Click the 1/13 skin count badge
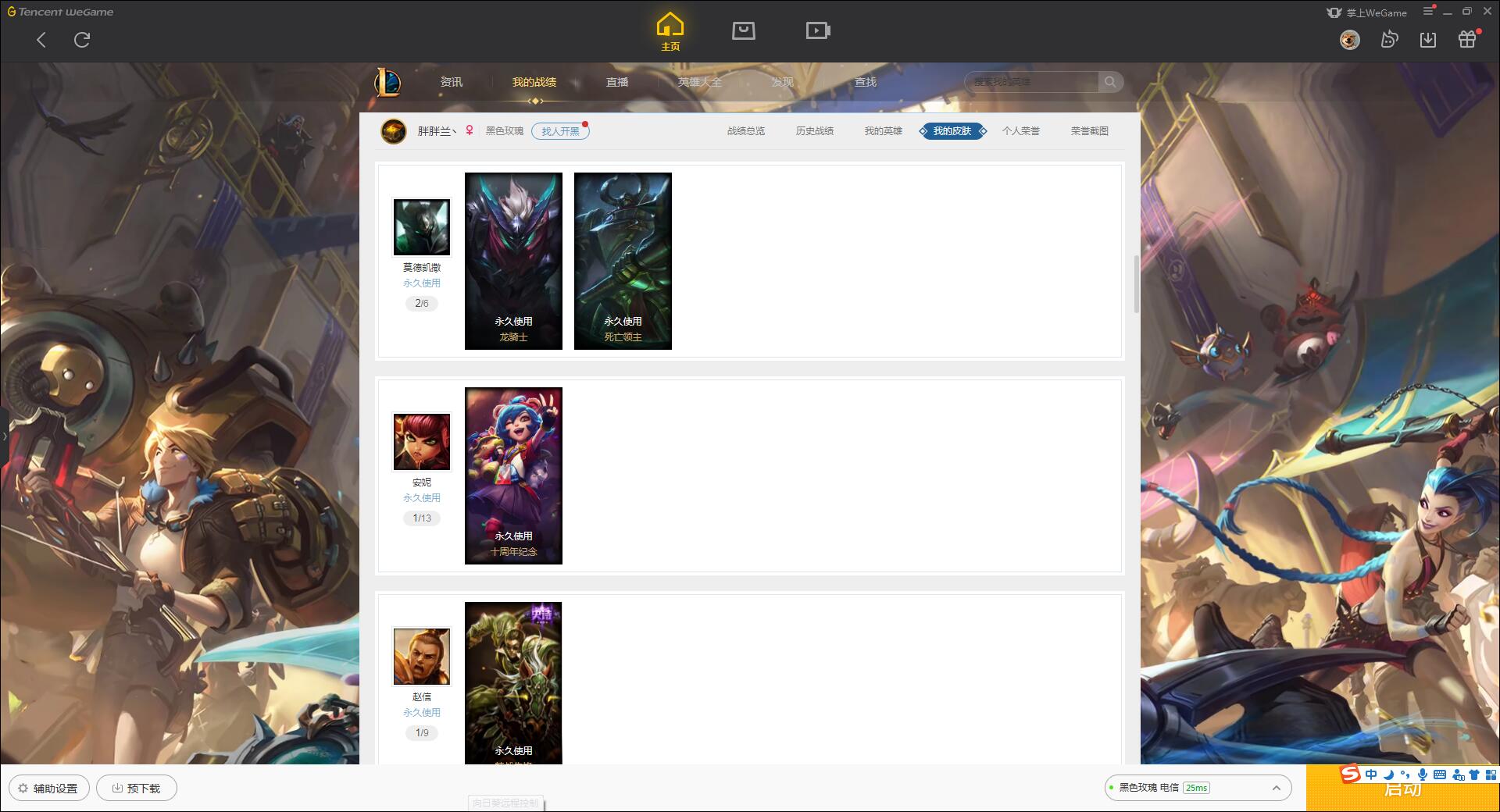 pyautogui.click(x=422, y=518)
